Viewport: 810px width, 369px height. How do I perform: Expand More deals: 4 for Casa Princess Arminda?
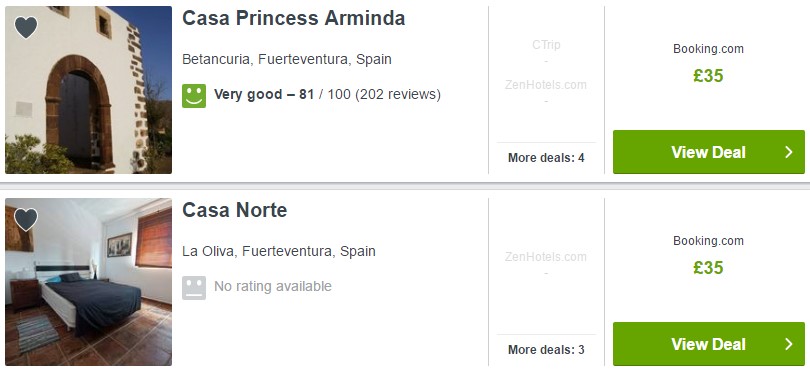click(x=546, y=158)
